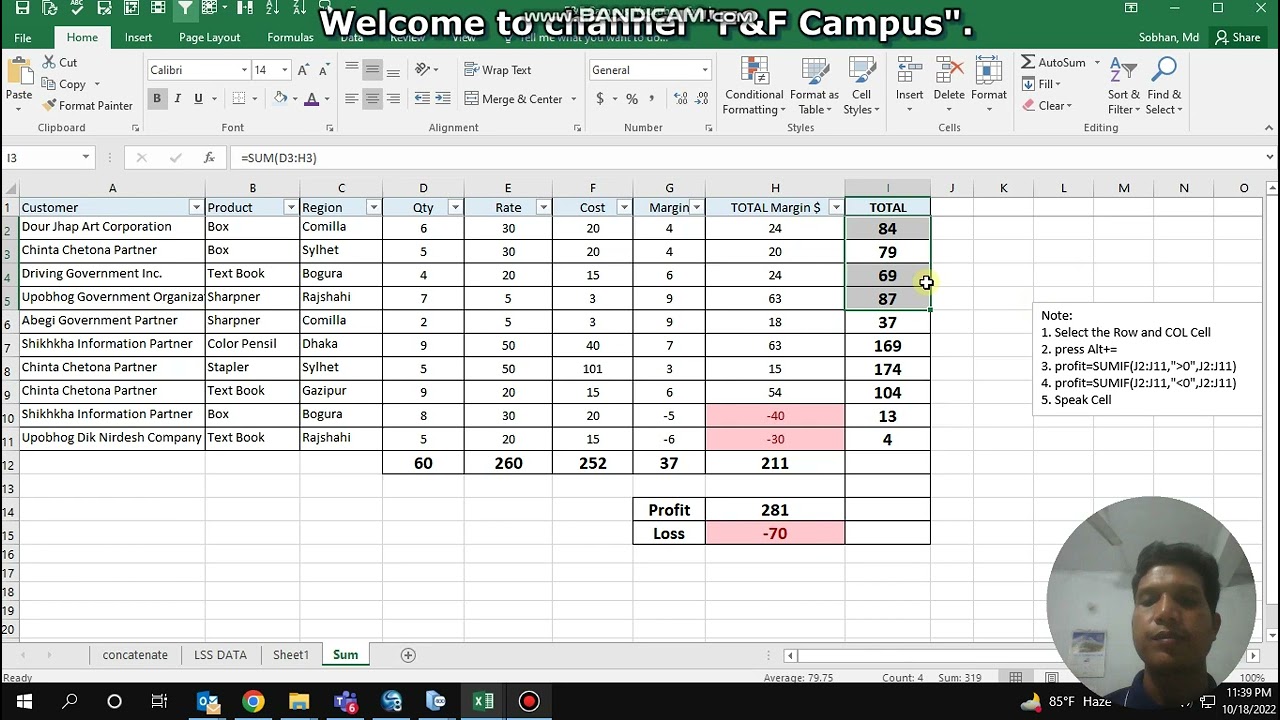Open Fill Color dropdown arrow

pyautogui.click(x=295, y=99)
